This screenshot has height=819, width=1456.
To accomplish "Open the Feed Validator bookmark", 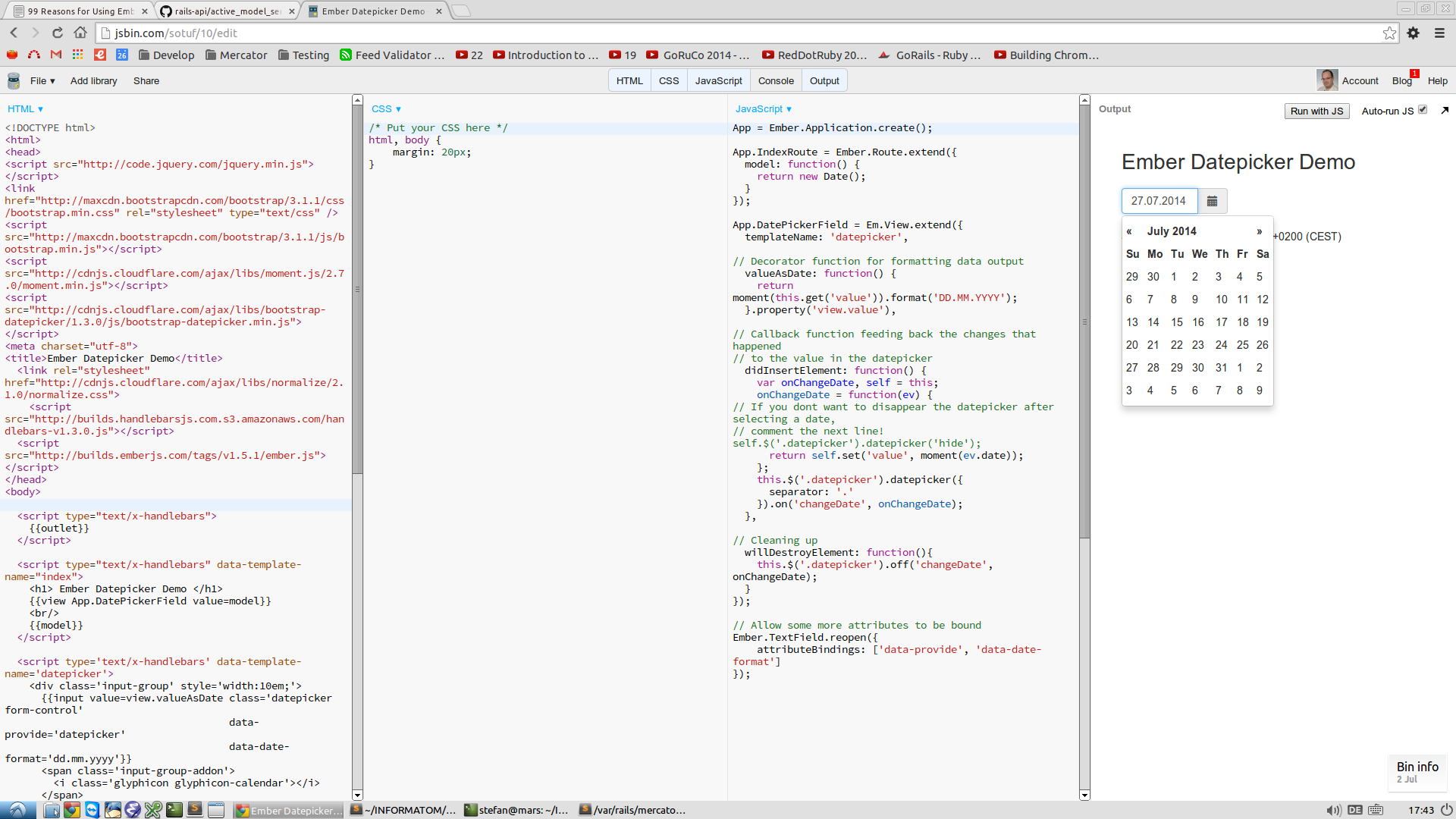I will click(392, 55).
